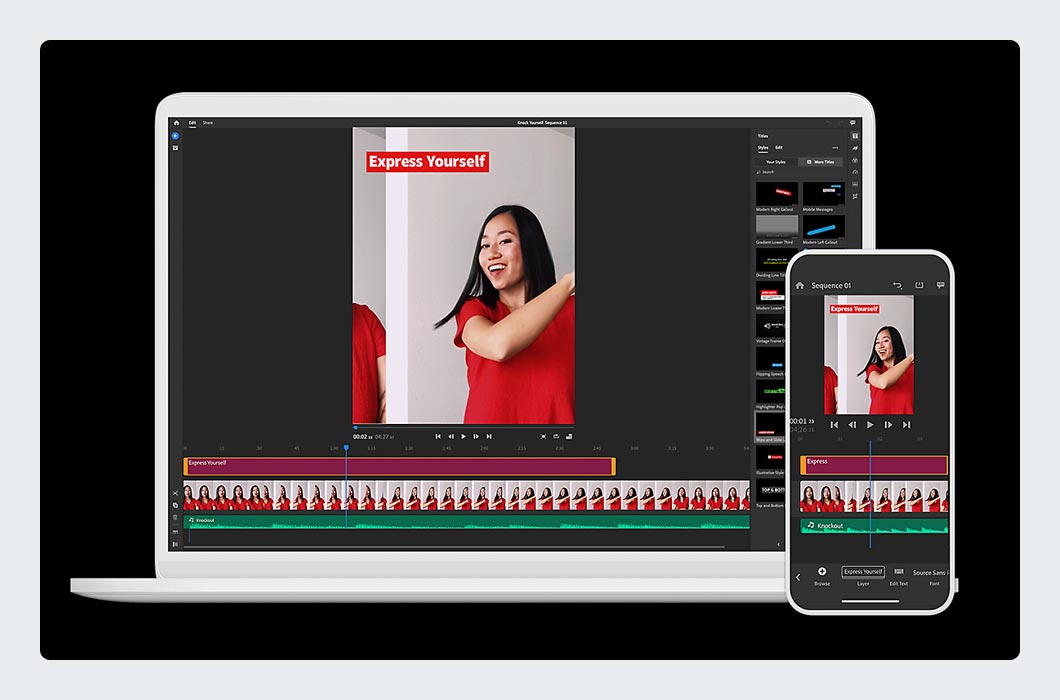Viewport: 1060px width, 700px height.
Task: Open the Speed gauge icon in right rail
Action: [855, 172]
